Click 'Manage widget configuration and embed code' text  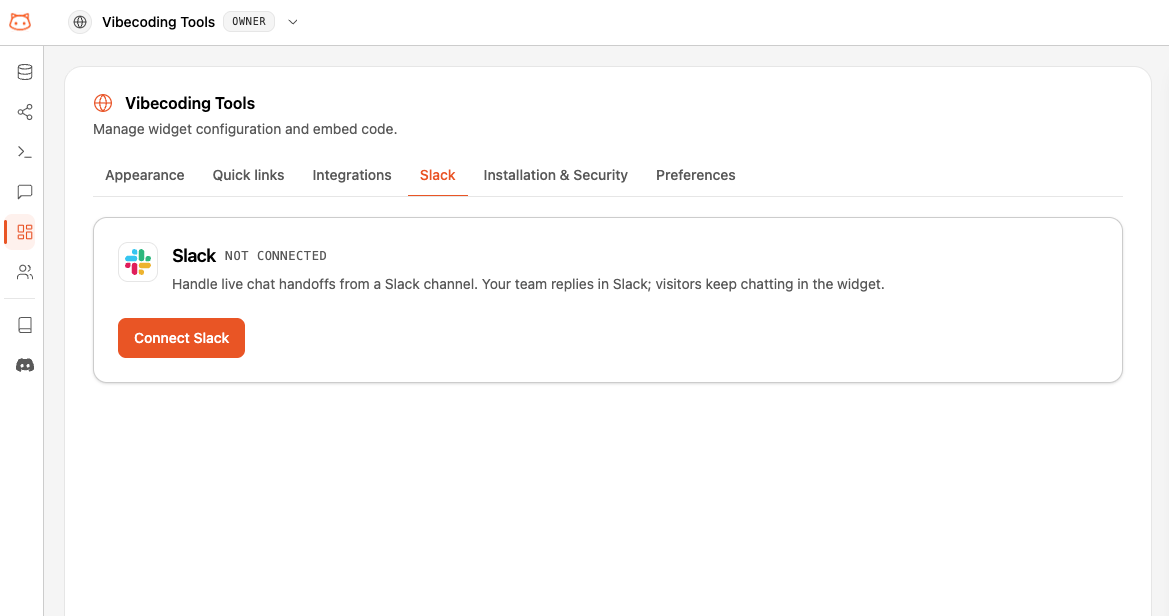[x=245, y=129]
